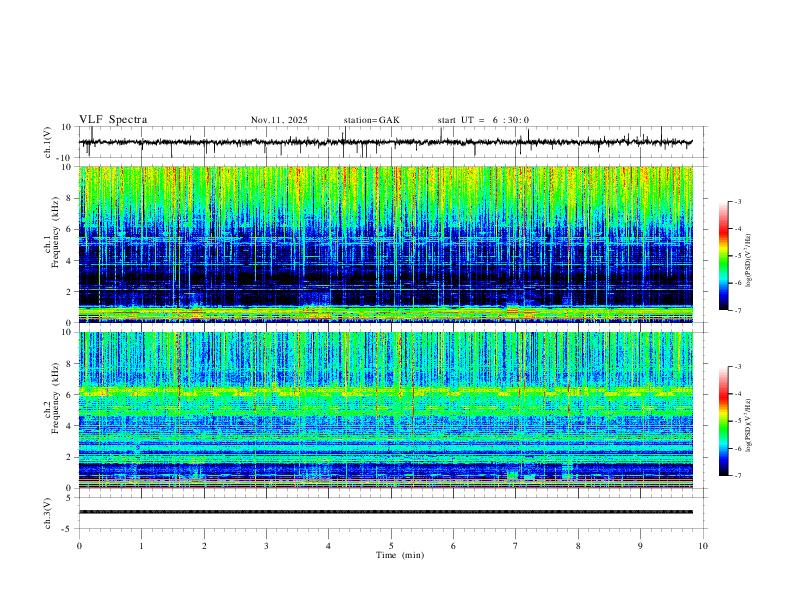This screenshot has width=792, height=612.
Task: Click the ch.3 axis "-5" tick label
Action: pyautogui.click(x=68, y=529)
